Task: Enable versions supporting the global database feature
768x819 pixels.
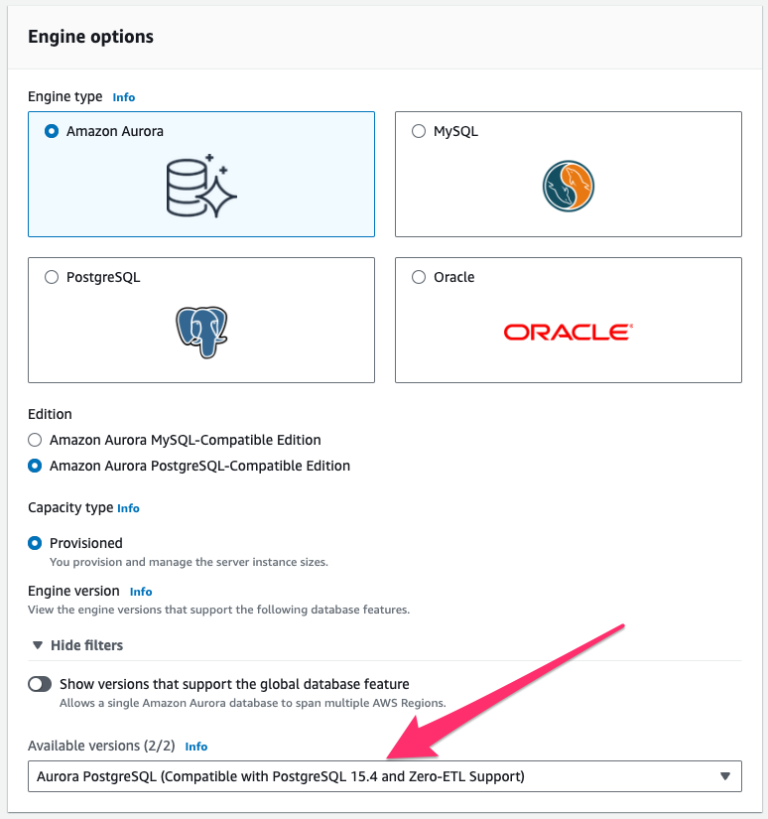Action: [38, 684]
